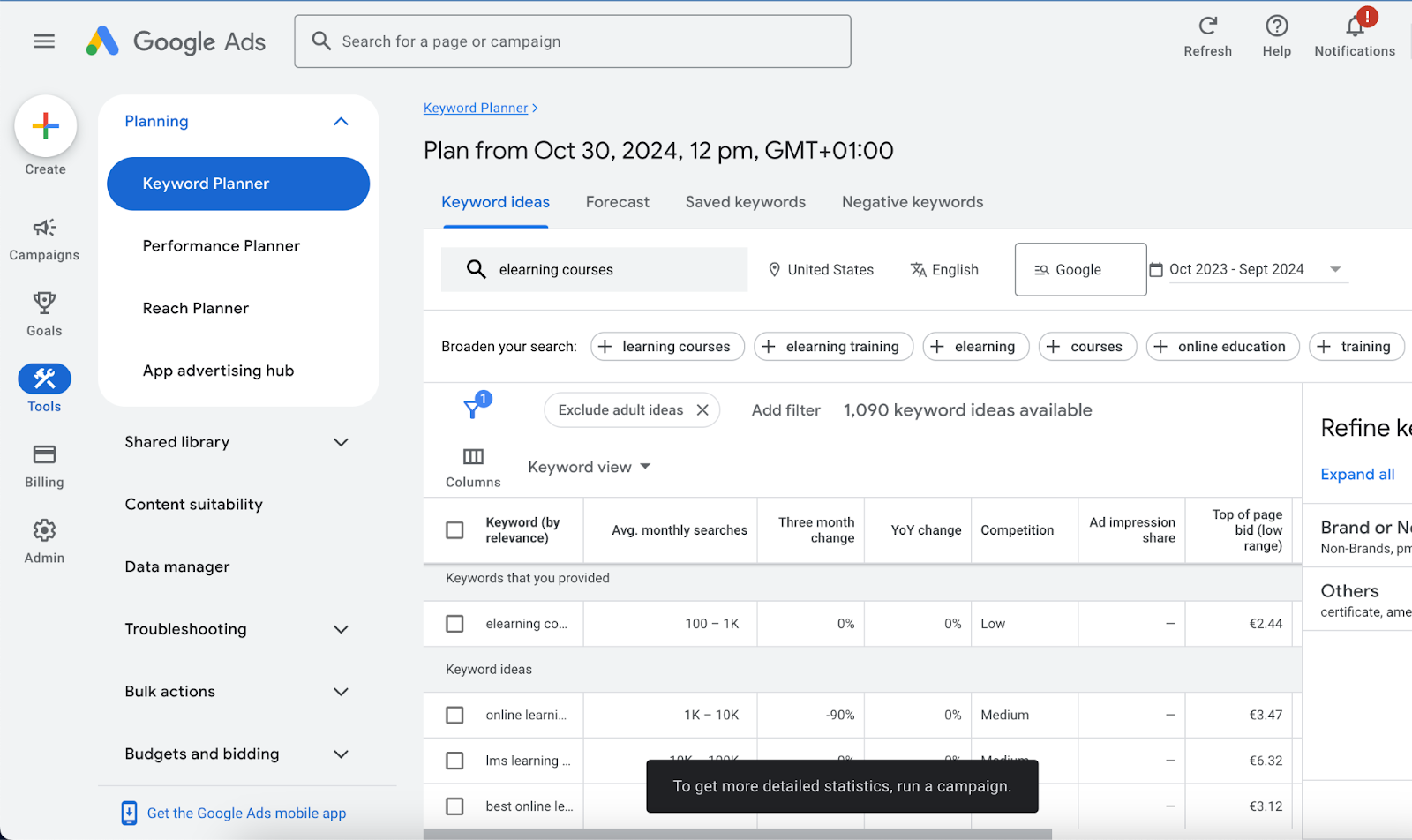This screenshot has height=840, width=1412.
Task: Open Performance Planner
Action: 222,246
